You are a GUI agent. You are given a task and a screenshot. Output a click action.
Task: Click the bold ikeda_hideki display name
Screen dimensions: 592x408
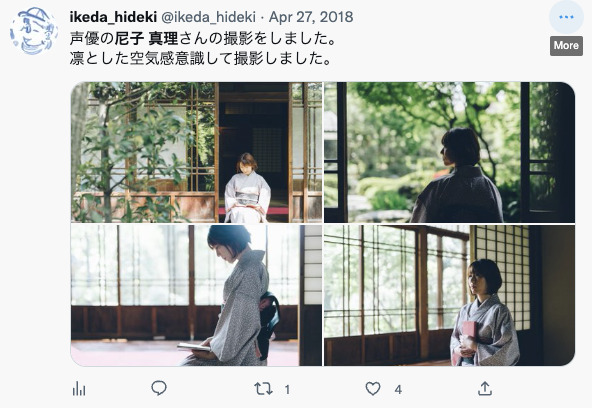pos(113,17)
